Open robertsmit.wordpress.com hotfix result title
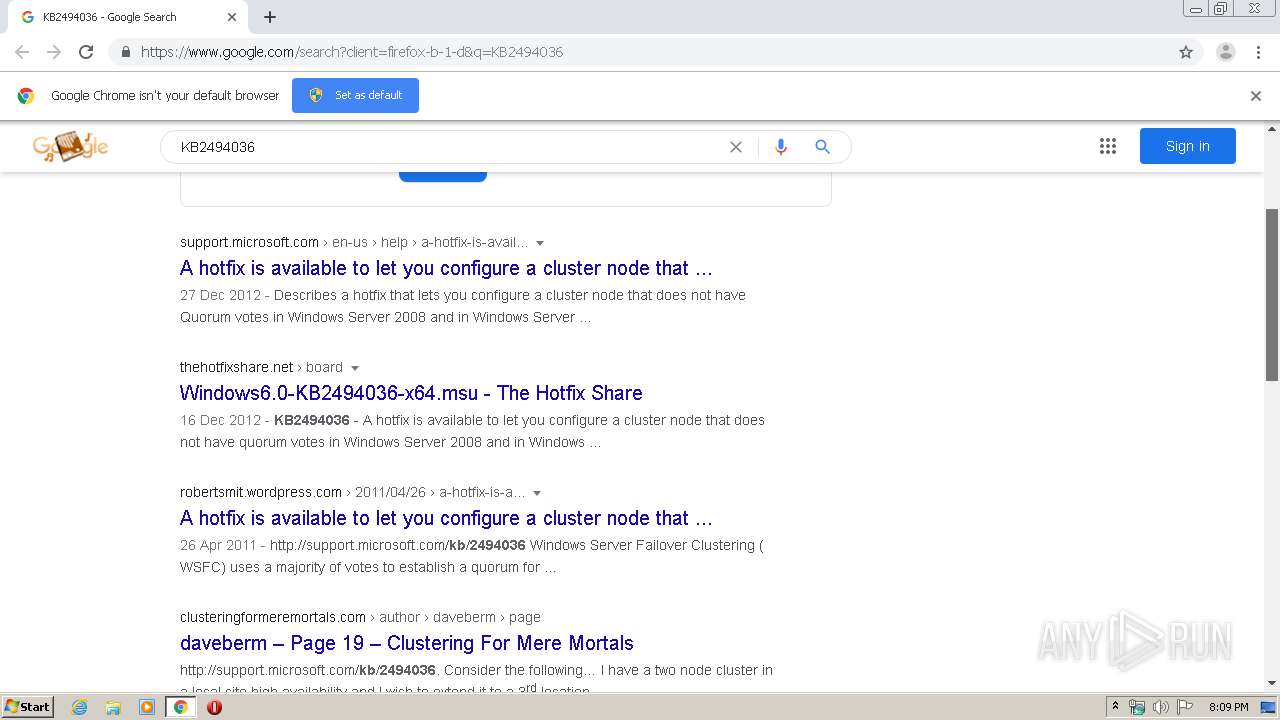 click(x=446, y=518)
